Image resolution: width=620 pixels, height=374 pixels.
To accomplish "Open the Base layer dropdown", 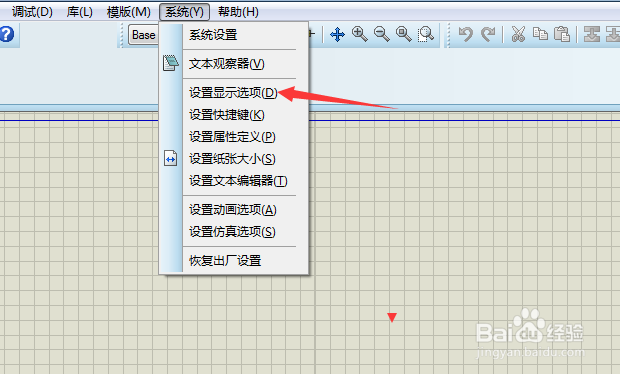I will pyautogui.click(x=144, y=35).
